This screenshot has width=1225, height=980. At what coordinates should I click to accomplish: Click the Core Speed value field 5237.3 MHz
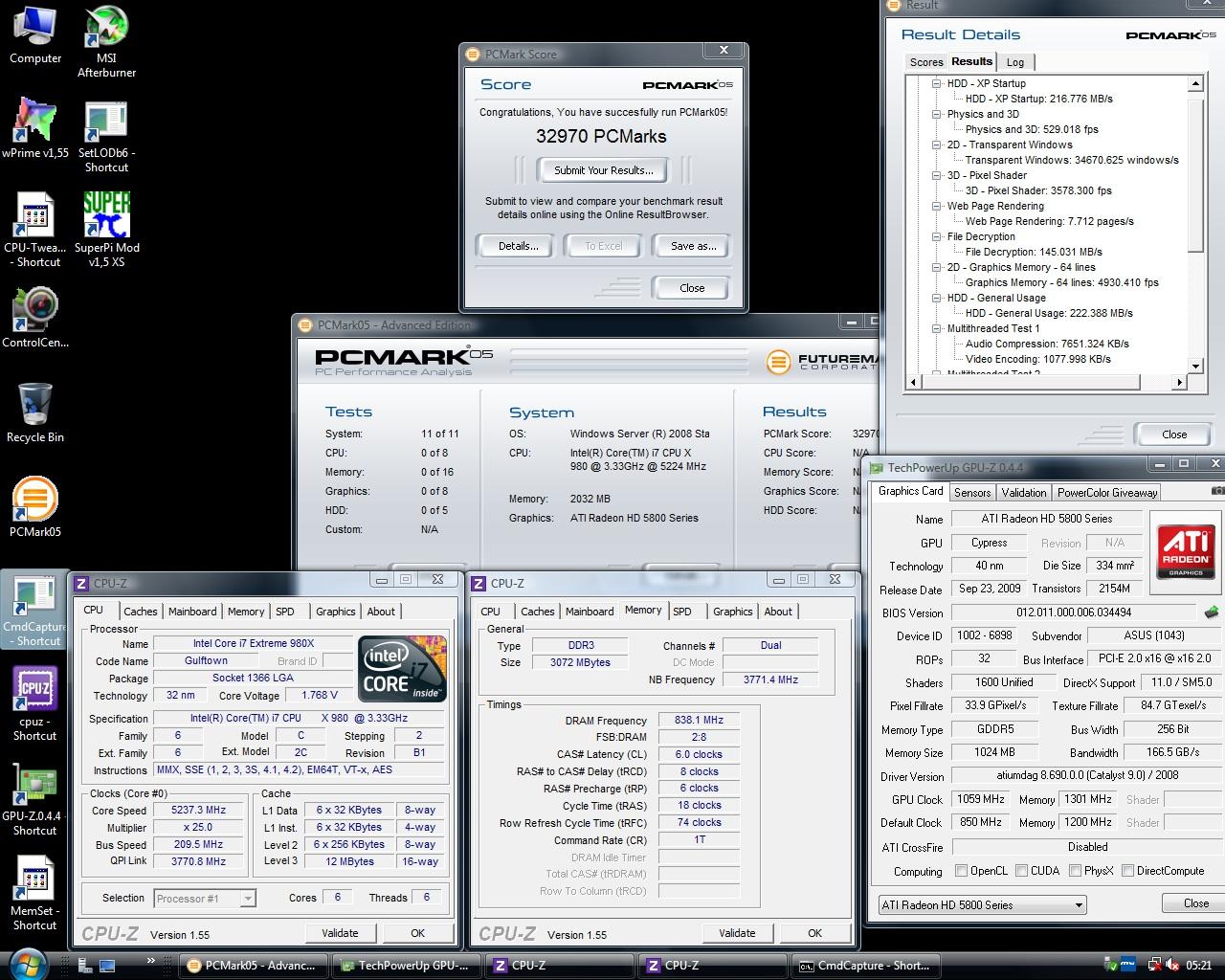[x=199, y=810]
